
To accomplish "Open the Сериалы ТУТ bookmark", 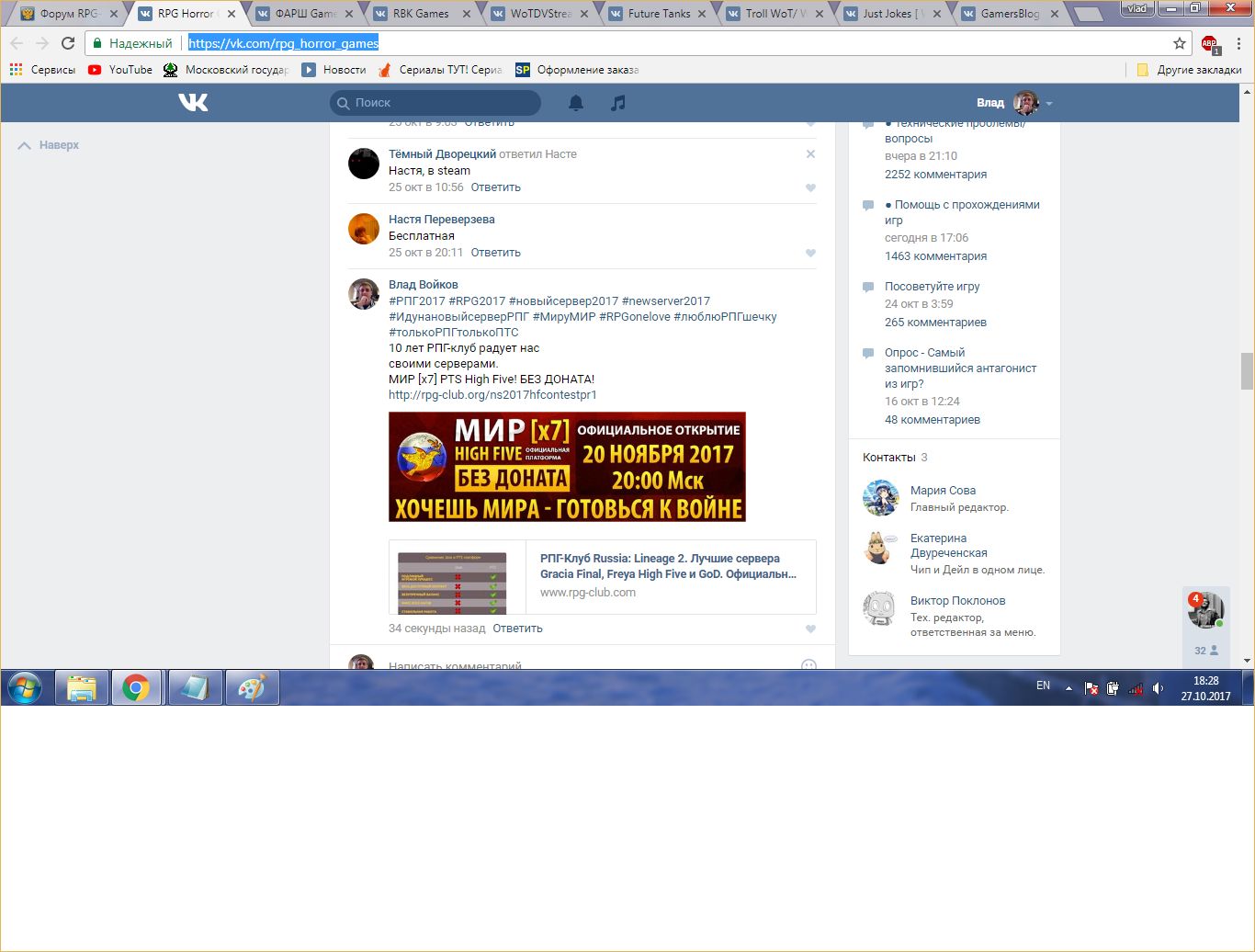I will coord(440,70).
